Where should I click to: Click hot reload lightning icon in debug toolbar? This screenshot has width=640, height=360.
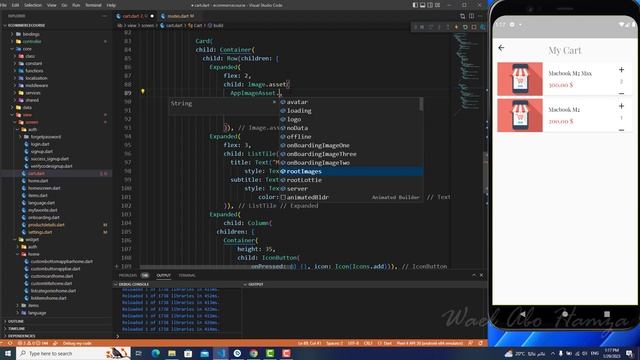click(x=456, y=27)
